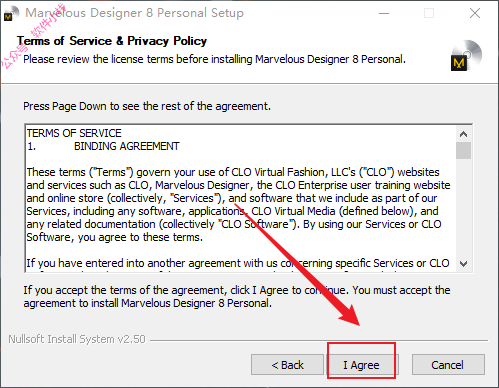This screenshot has height=388, width=499.
Task: Cancel the installation
Action: 448,365
